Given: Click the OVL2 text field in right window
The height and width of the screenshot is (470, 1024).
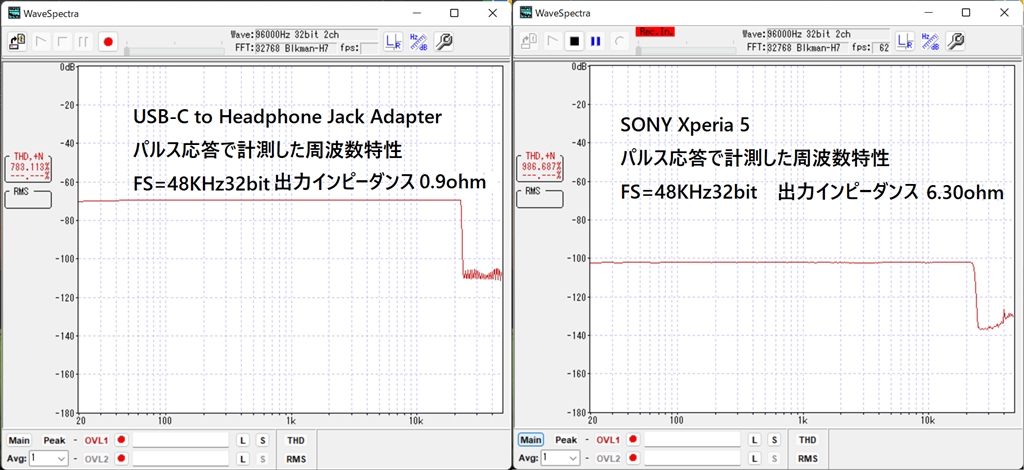Looking at the screenshot, I should point(692,458).
